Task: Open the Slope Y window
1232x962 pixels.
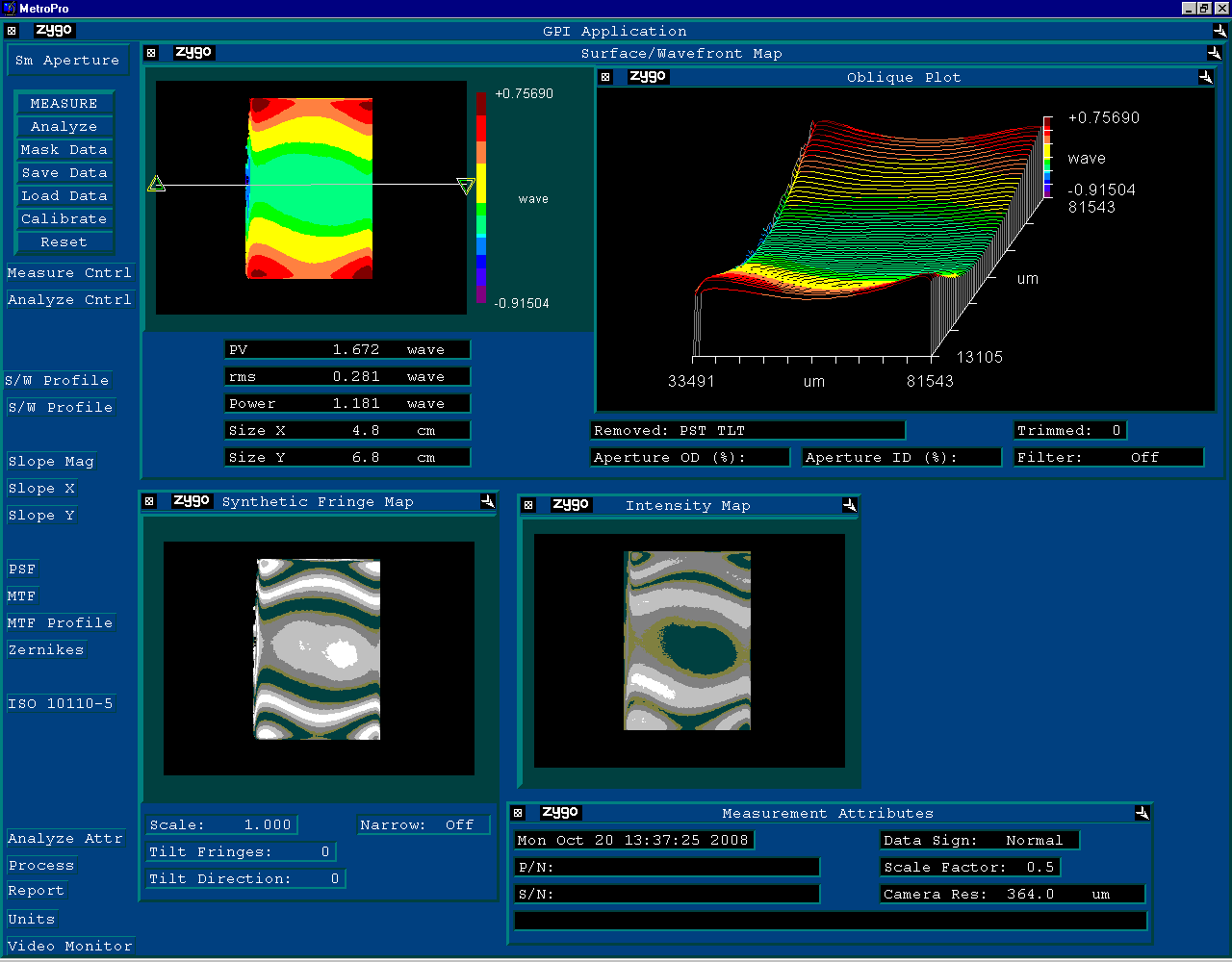Action: [x=41, y=515]
